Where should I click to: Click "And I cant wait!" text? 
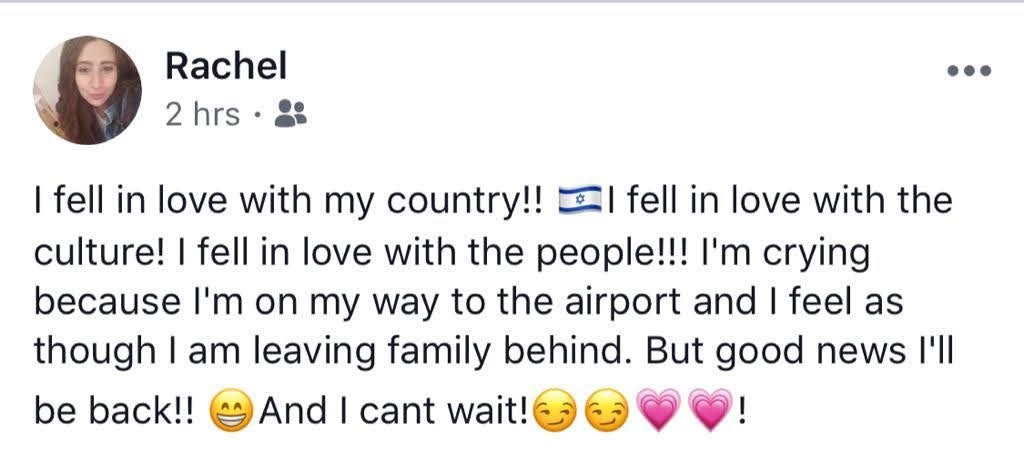(x=394, y=410)
